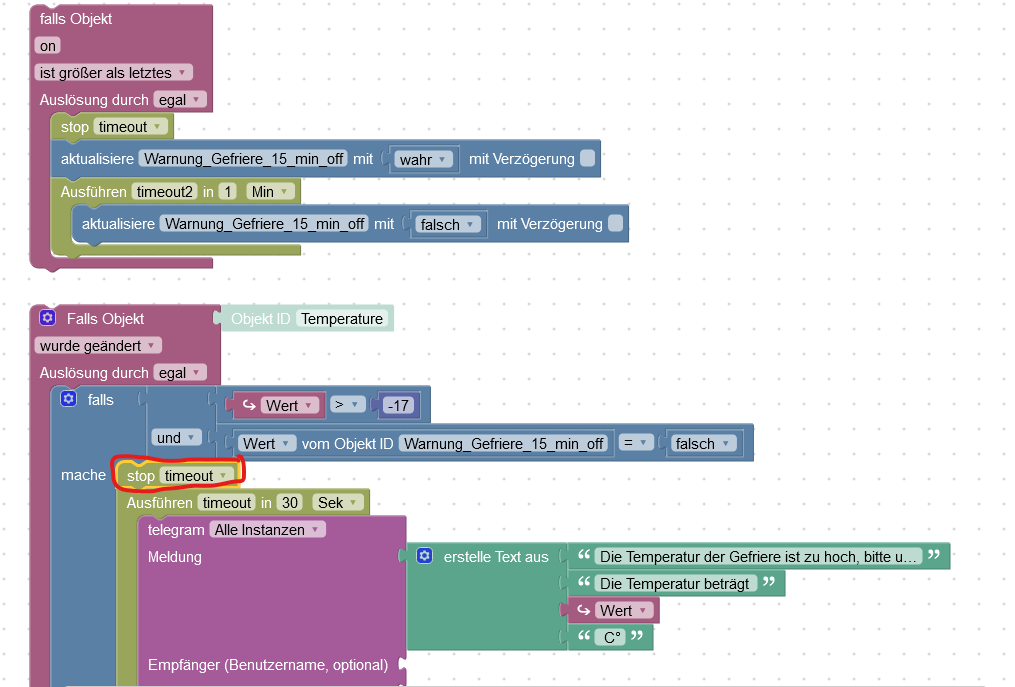
Task: Open wahr value dropdown
Action: 423,159
